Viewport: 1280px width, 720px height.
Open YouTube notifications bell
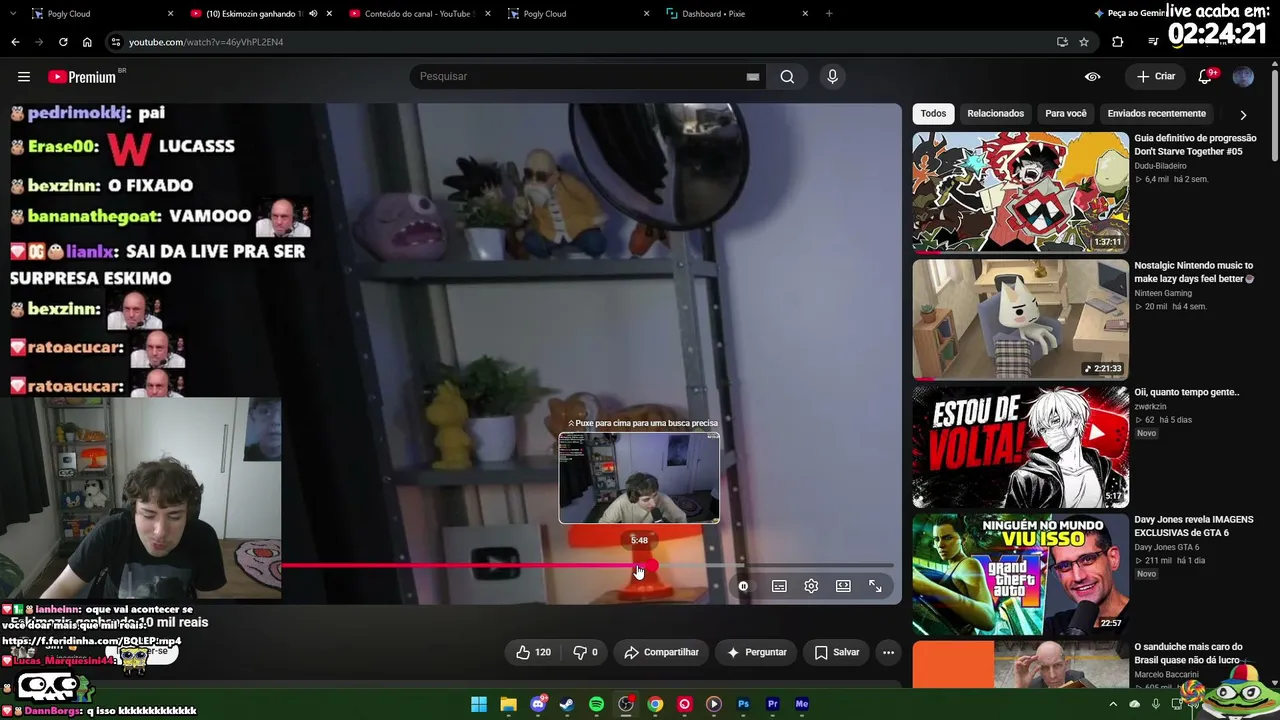pyautogui.click(x=1205, y=77)
